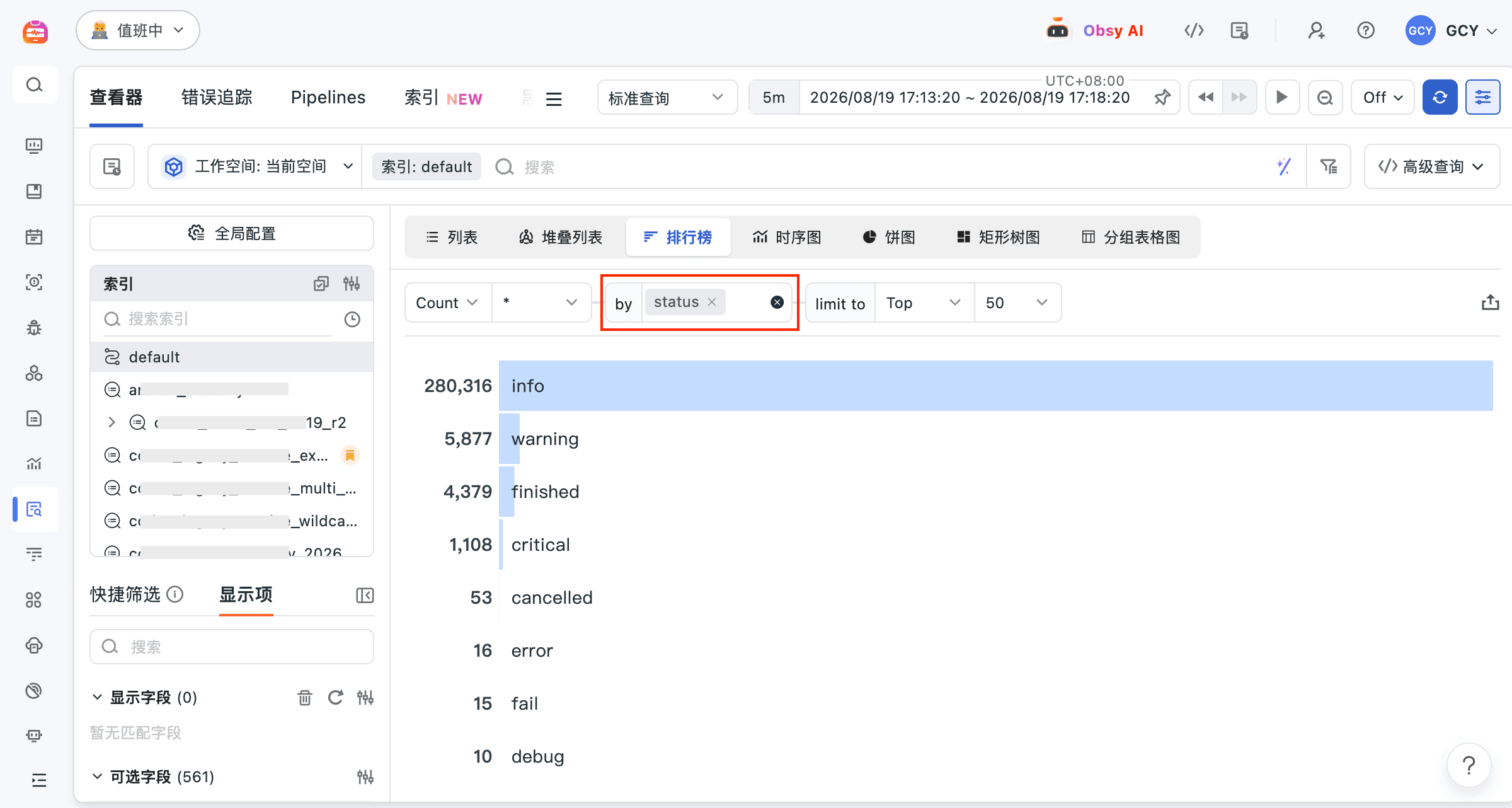Open the GCY account menu

tap(1451, 30)
